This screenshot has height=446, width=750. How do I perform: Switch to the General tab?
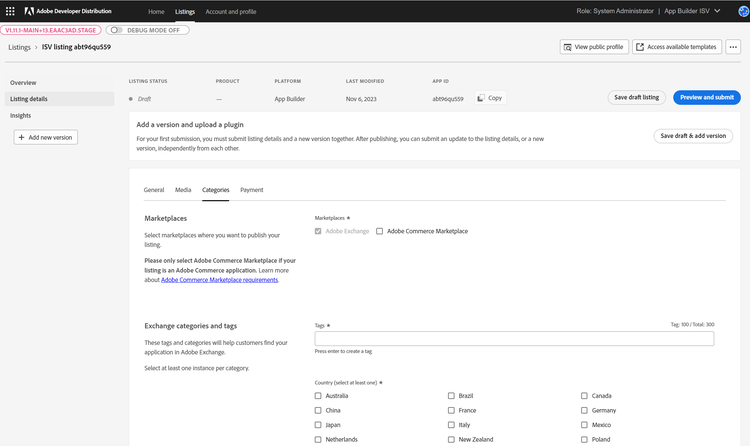154,190
